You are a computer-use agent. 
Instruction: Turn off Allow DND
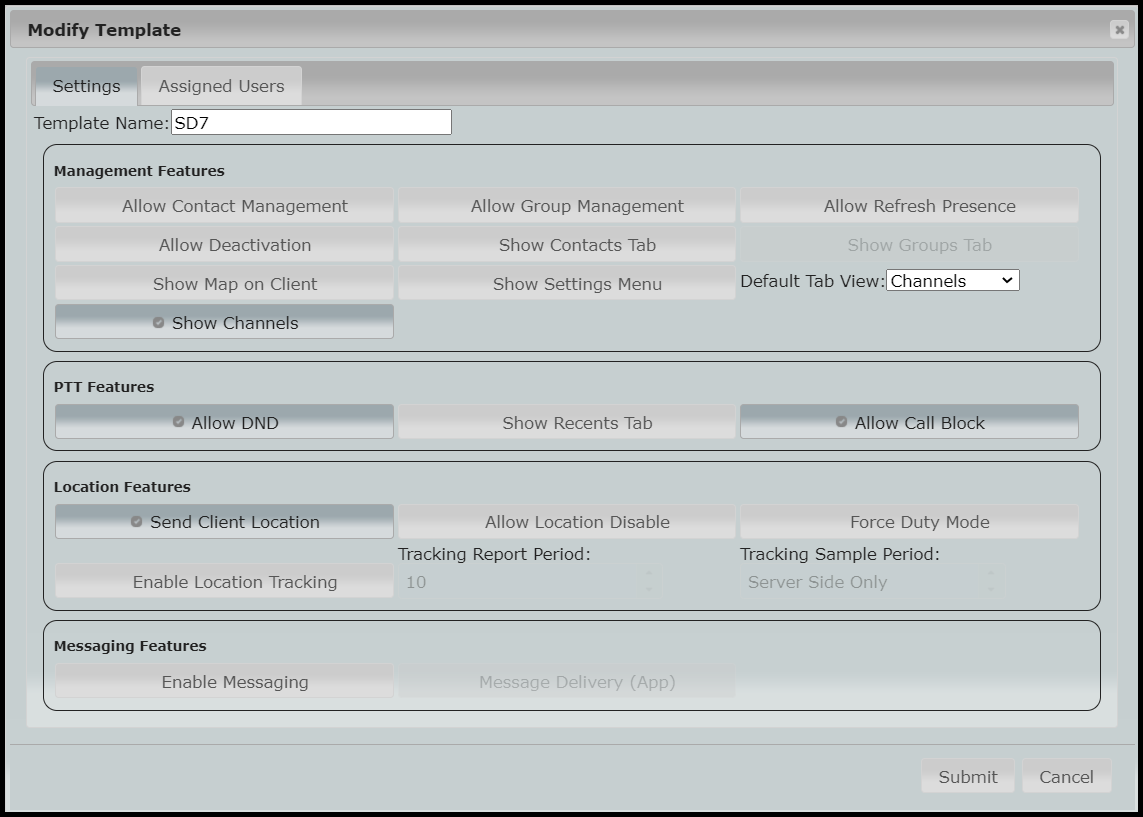pyautogui.click(x=224, y=421)
